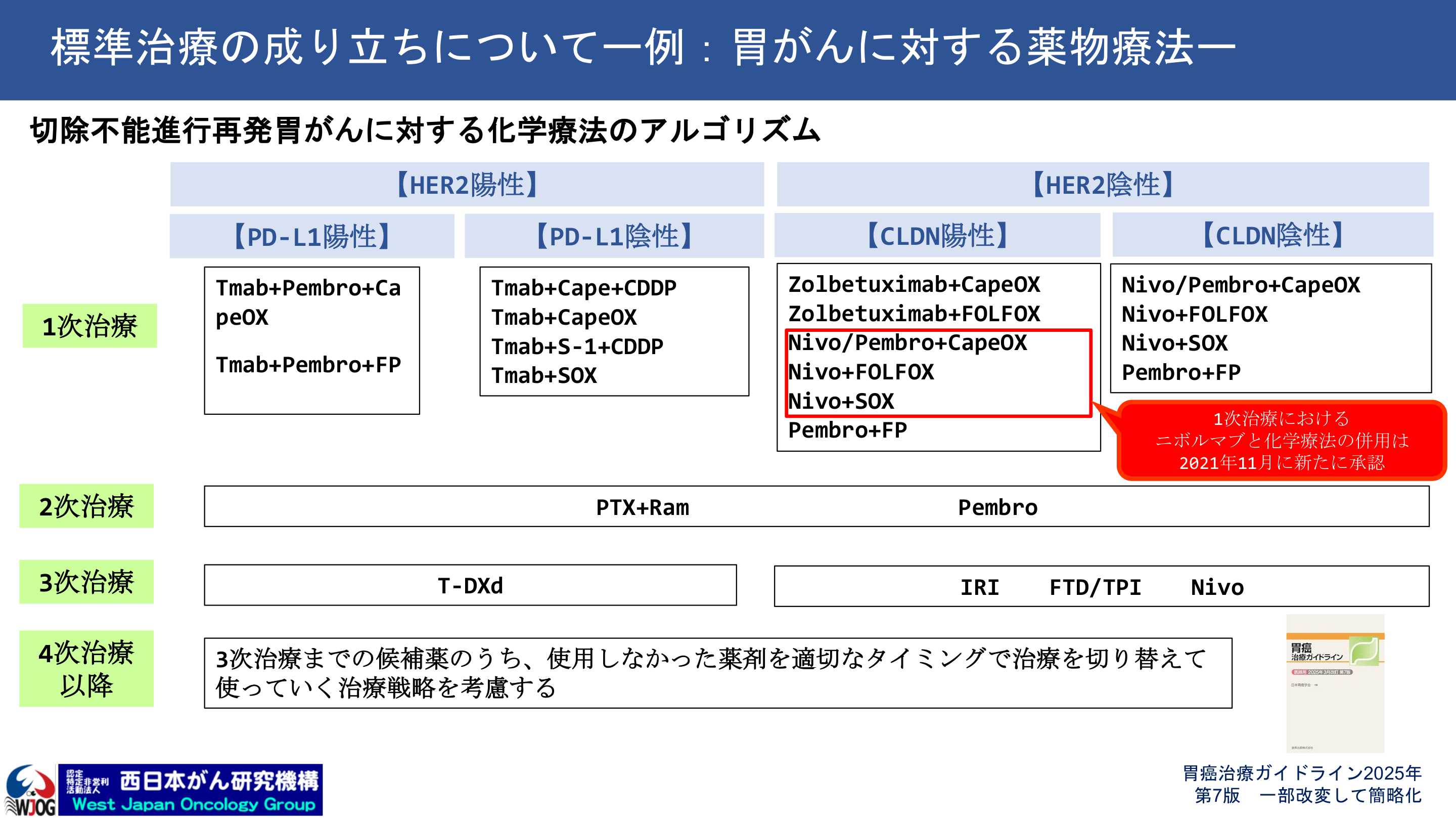Click the Zolbetuximab+CapeOX entry
1456x820 pixels.
pos(914,284)
